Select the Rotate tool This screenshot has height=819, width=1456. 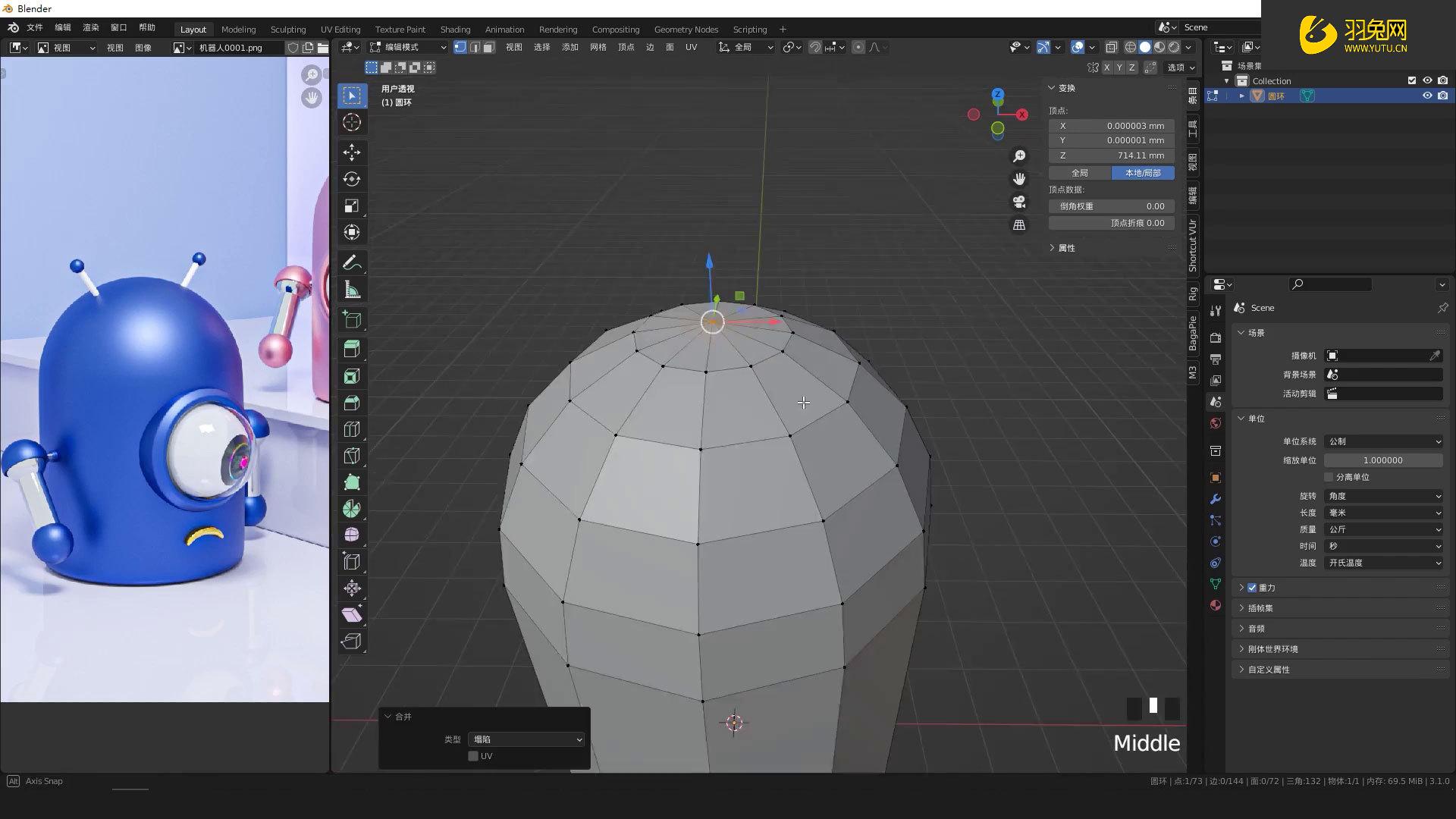[x=352, y=180]
